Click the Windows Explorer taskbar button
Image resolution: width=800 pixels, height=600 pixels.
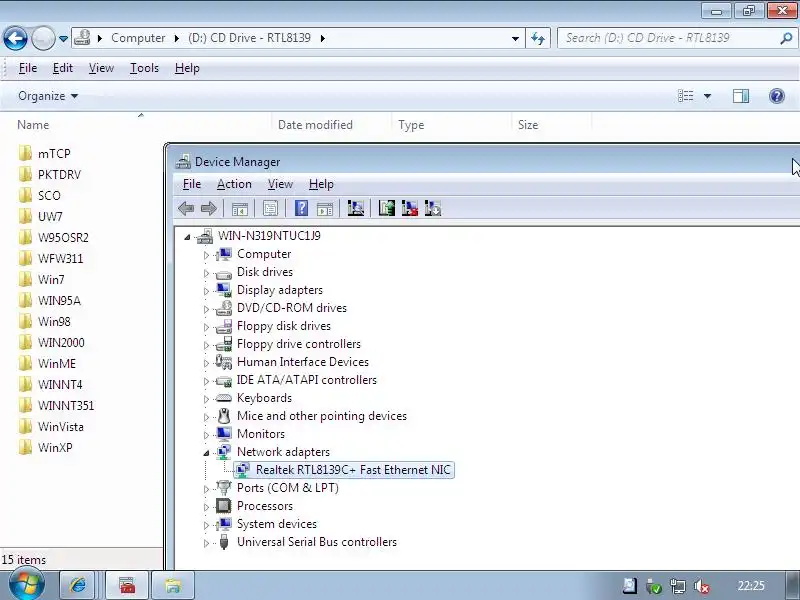173,585
